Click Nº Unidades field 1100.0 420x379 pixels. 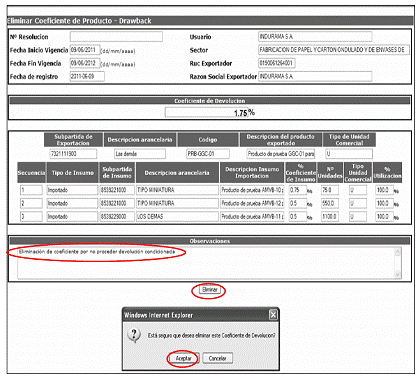(x=330, y=217)
